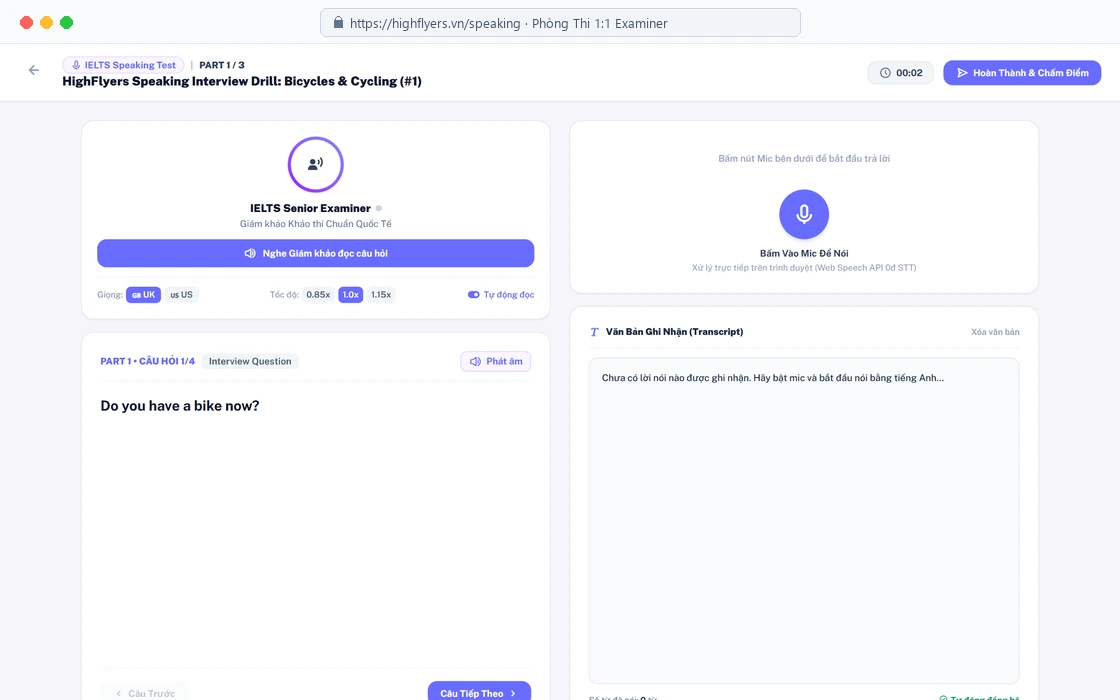Click the 00:02 timer display

901,73
